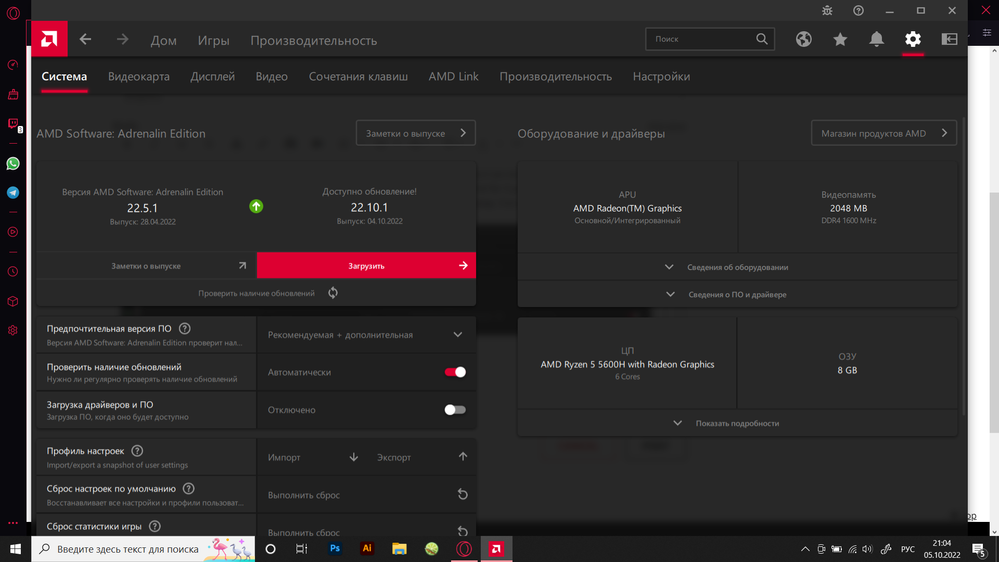Open Заметки о выпуске top button

pyautogui.click(x=415, y=133)
